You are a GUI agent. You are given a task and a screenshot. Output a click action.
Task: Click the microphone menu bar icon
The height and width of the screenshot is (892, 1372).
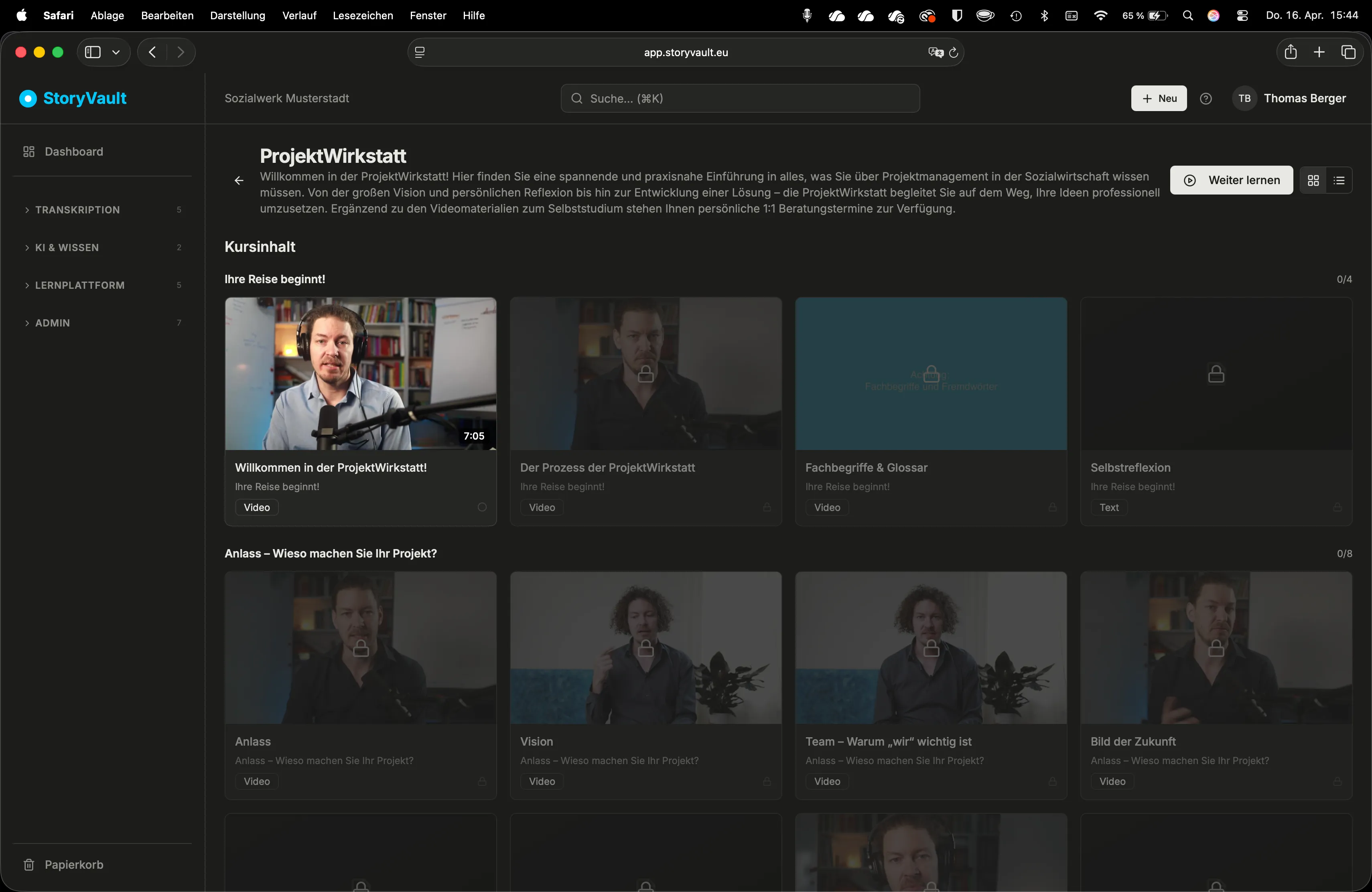tap(807, 16)
